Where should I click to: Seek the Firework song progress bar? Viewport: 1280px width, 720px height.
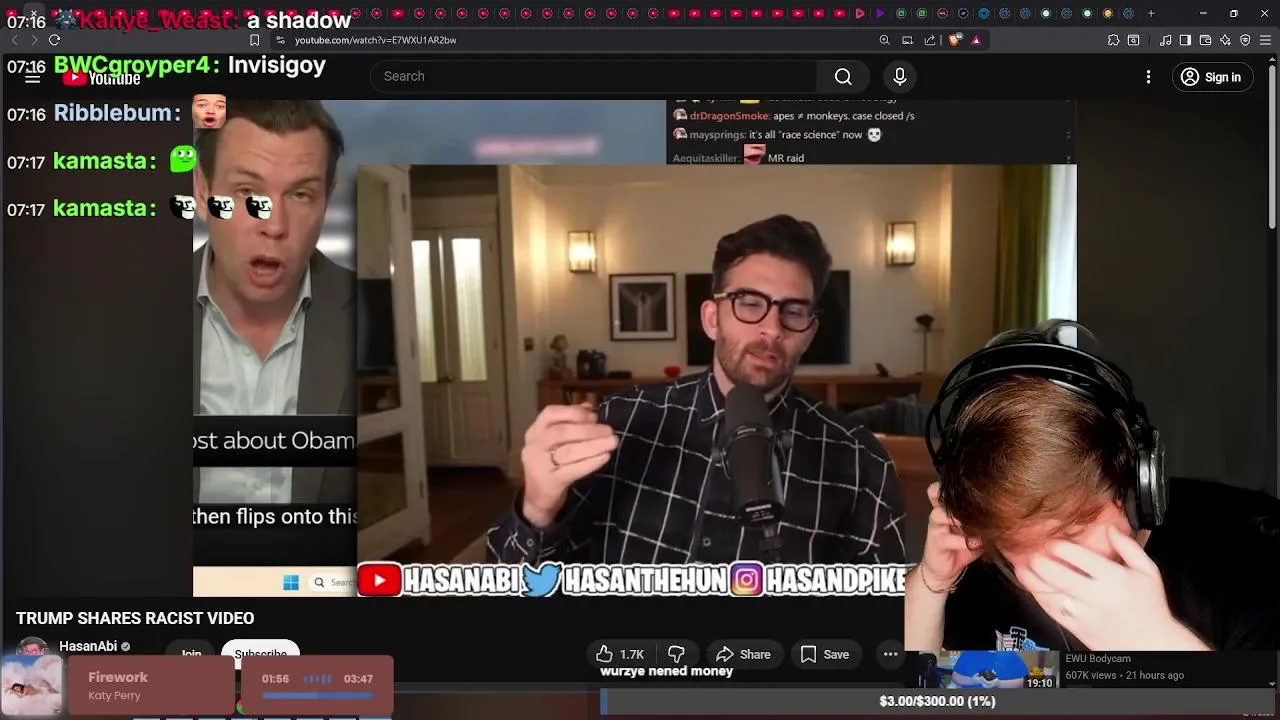coord(317,695)
